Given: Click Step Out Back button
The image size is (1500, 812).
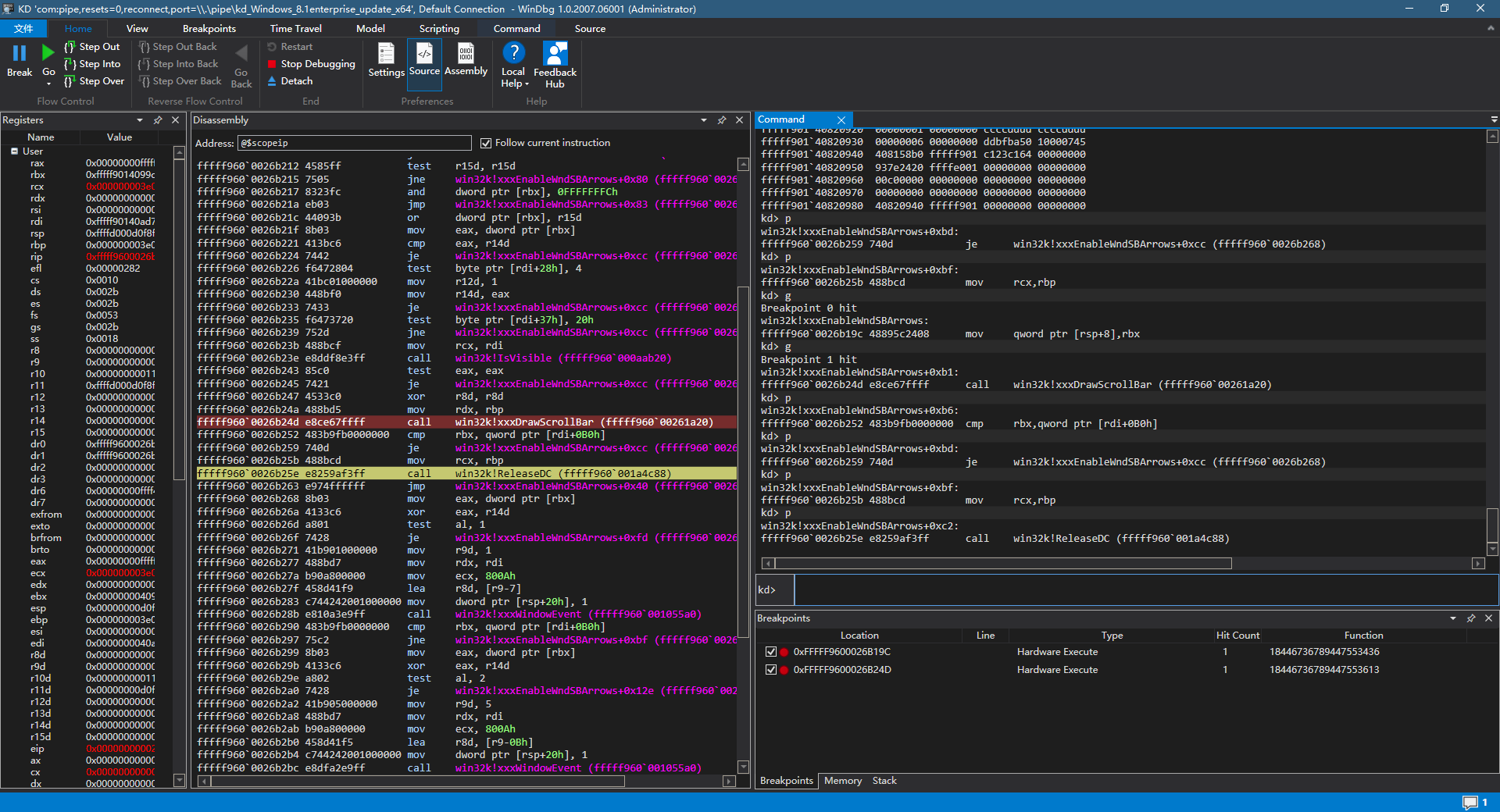Looking at the screenshot, I should [x=178, y=47].
